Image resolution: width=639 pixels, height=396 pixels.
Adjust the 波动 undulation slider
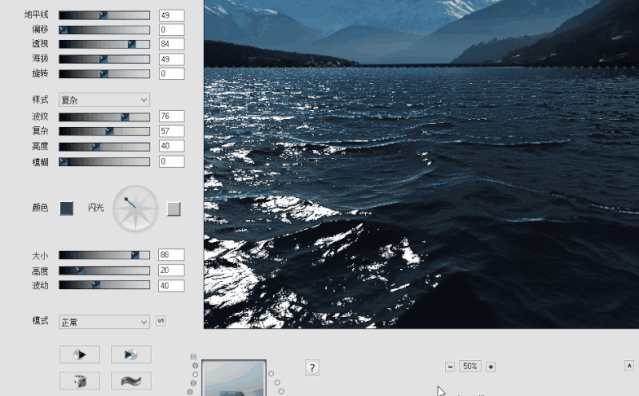pyautogui.click(x=104, y=284)
